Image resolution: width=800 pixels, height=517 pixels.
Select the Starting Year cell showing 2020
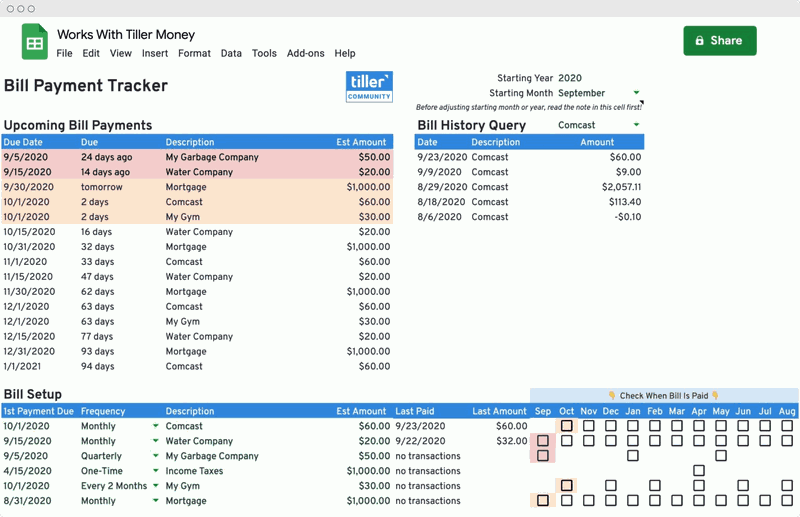pos(570,78)
